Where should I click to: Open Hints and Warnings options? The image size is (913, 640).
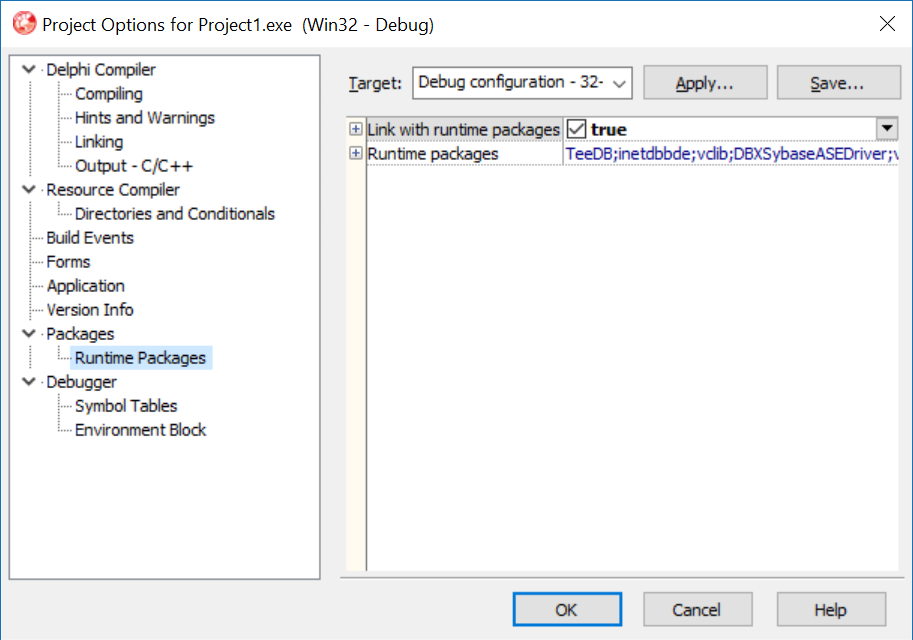pyautogui.click(x=145, y=118)
